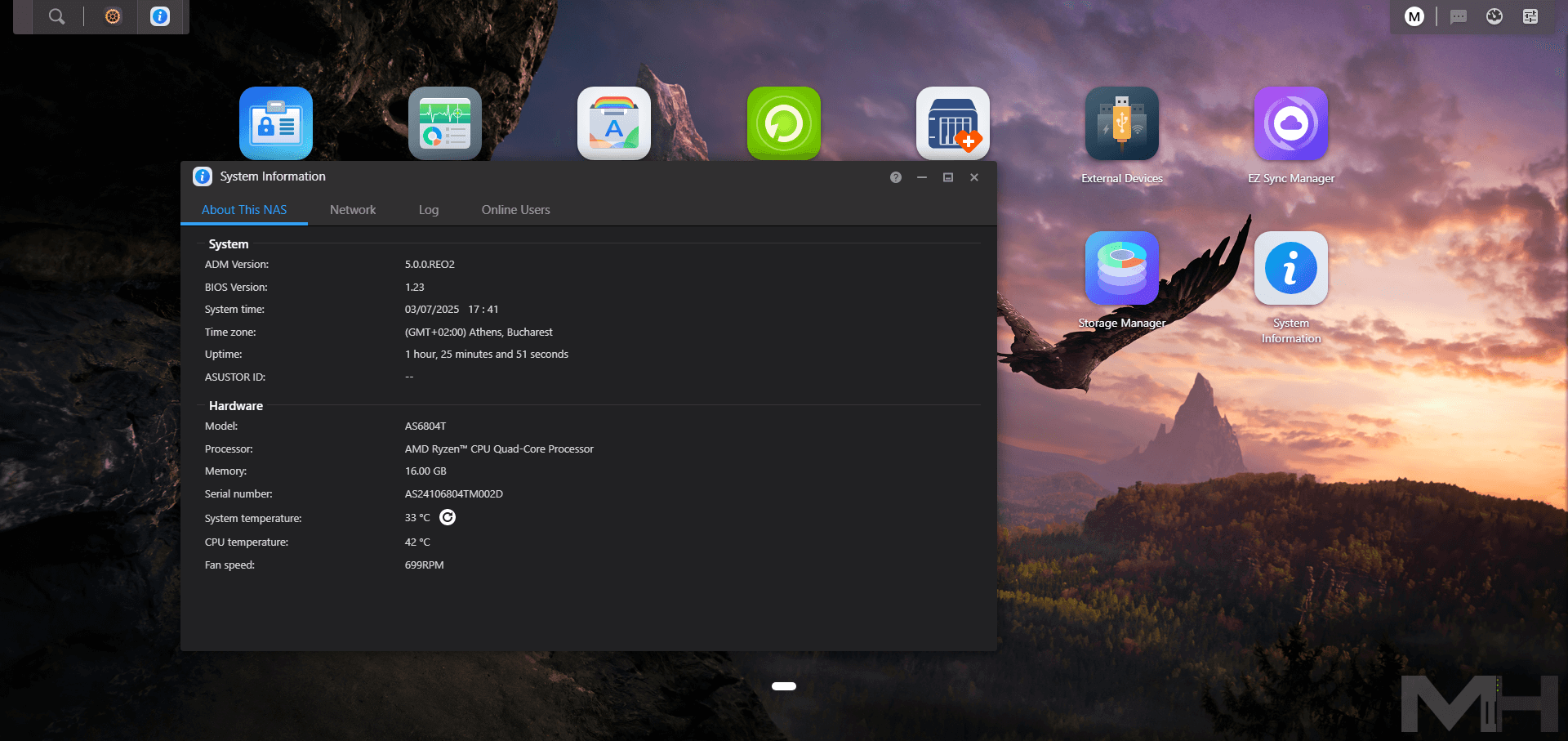Switch to the Log tab
The image size is (1568, 741).
tap(429, 210)
